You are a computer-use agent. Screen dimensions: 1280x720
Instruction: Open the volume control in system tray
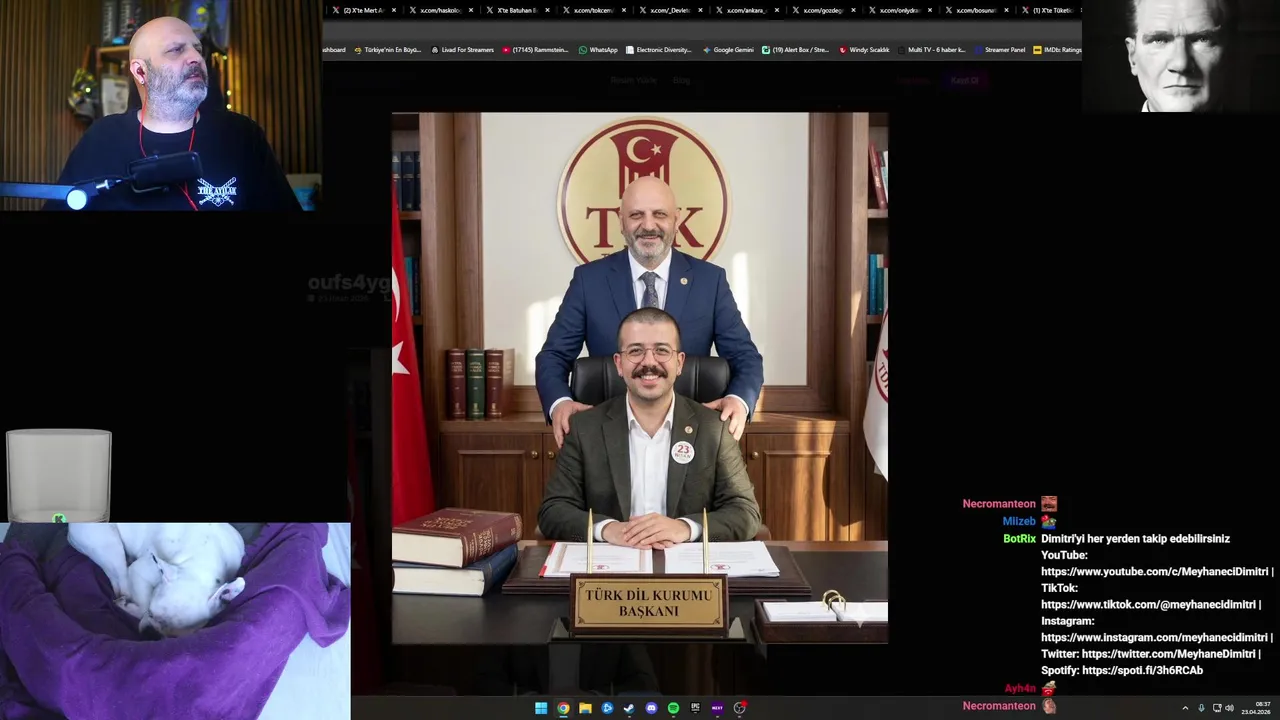tap(1229, 708)
